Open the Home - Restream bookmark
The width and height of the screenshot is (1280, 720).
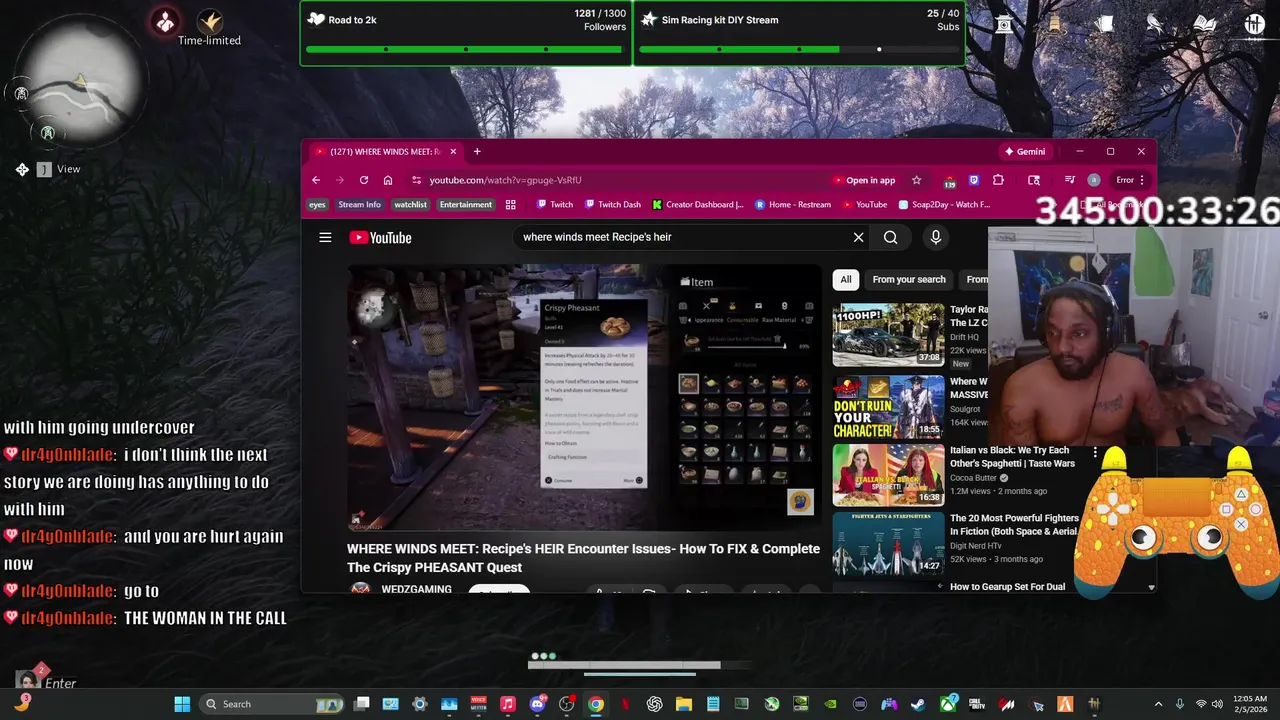793,205
